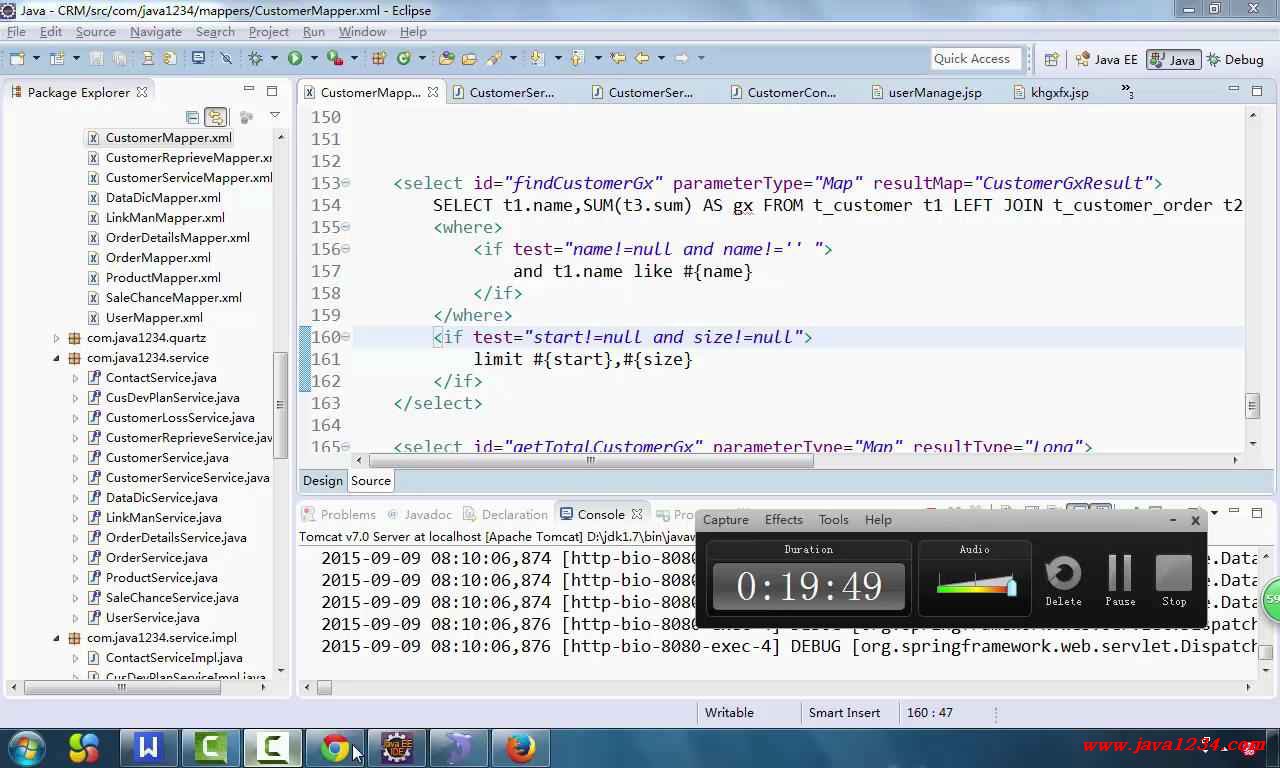Expand the ContactService.java node
The image size is (1280, 768).
[x=75, y=378]
